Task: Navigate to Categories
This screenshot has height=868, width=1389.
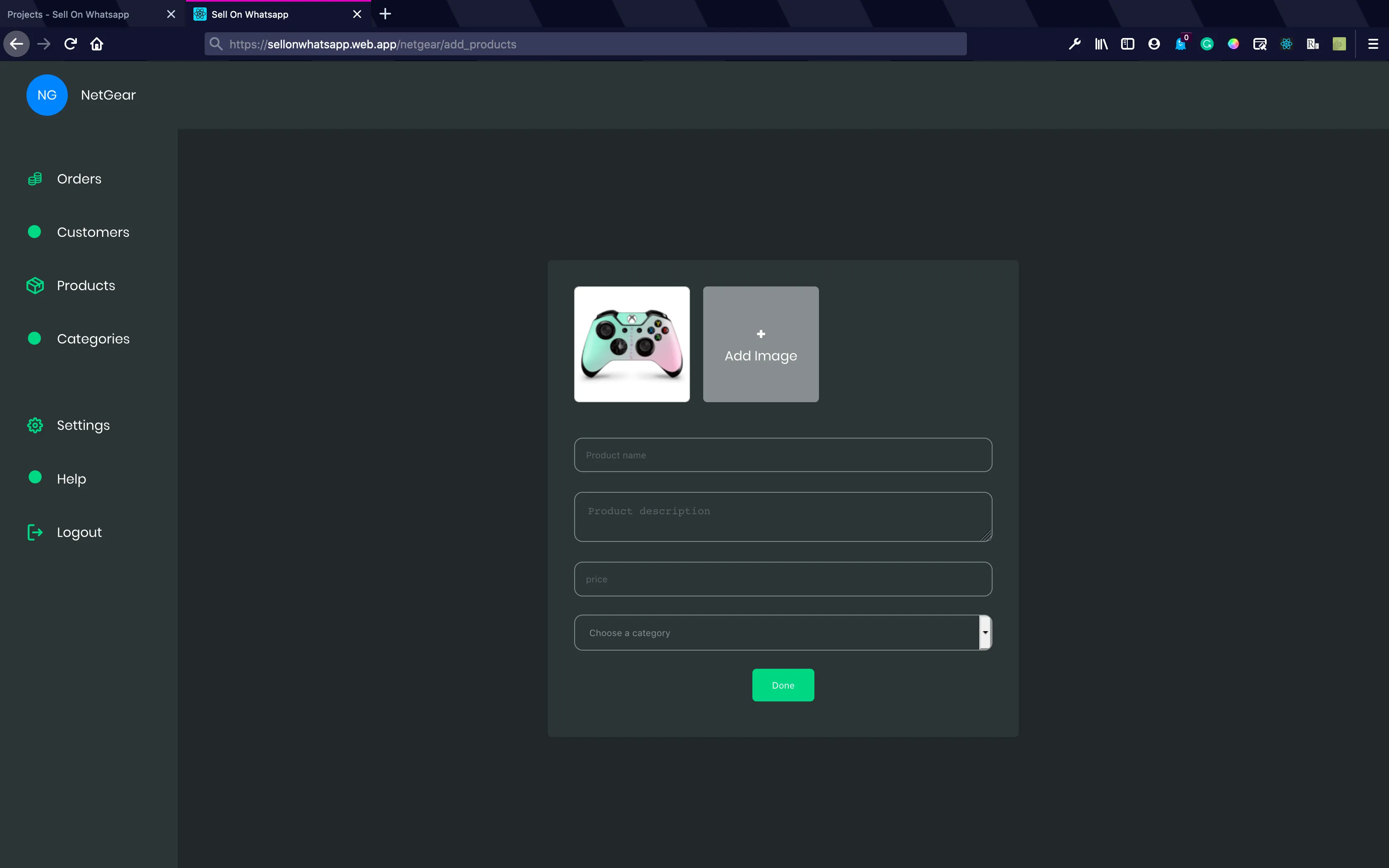Action: pyautogui.click(x=93, y=339)
